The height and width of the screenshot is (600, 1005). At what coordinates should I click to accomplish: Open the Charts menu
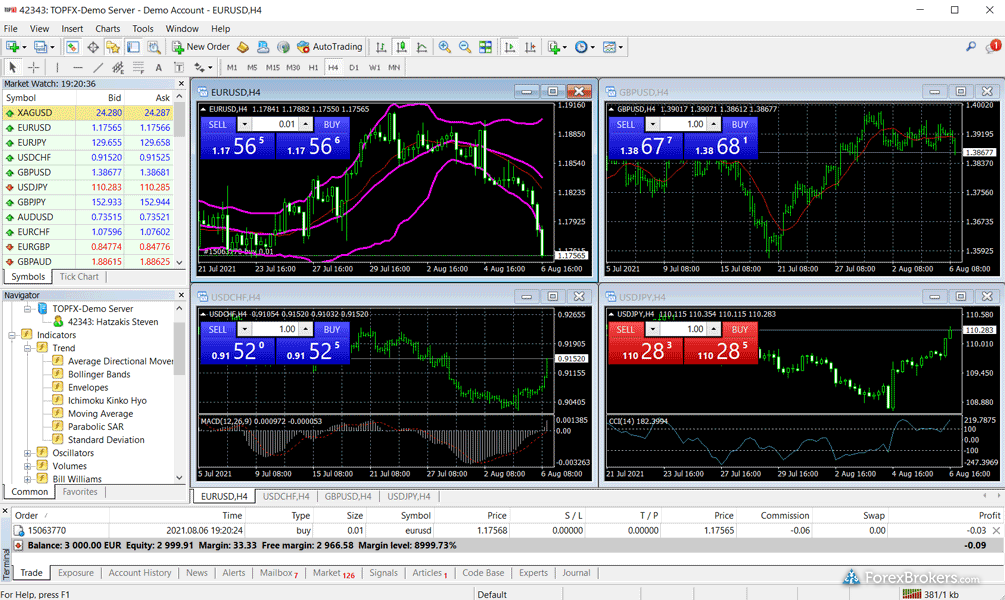point(108,29)
